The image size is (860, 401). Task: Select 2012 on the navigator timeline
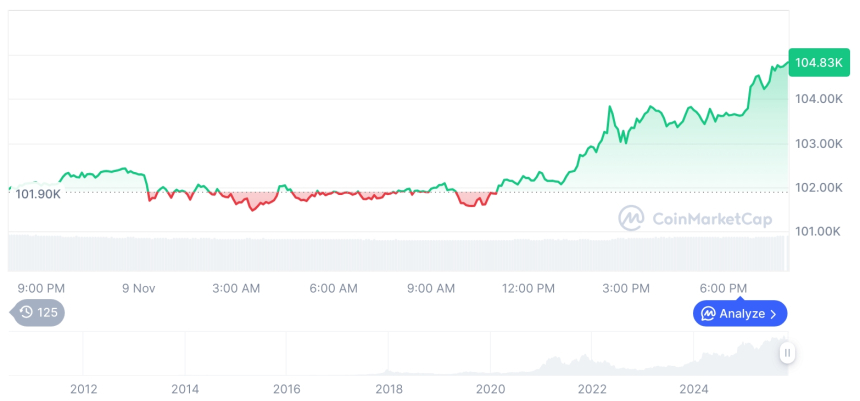click(83, 388)
